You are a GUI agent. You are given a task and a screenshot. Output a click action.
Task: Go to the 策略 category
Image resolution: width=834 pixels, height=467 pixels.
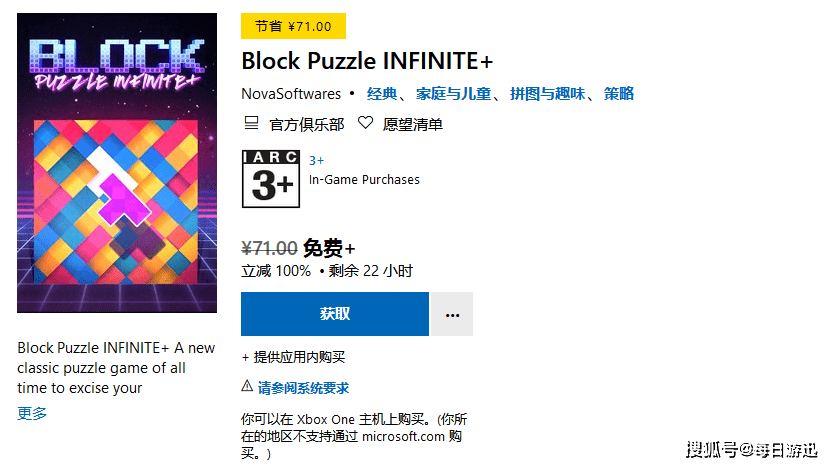(619, 94)
